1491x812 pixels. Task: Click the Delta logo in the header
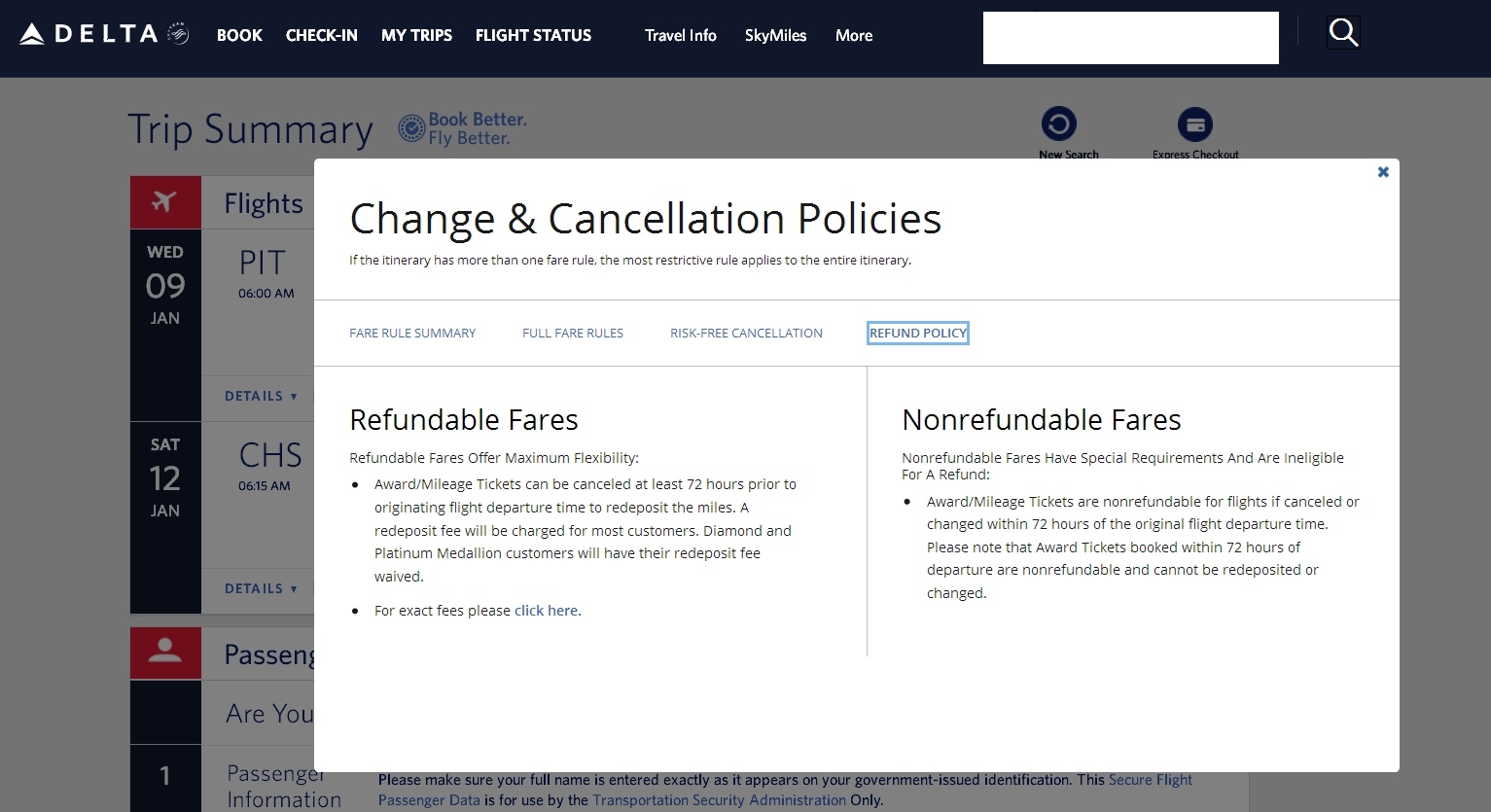point(92,32)
